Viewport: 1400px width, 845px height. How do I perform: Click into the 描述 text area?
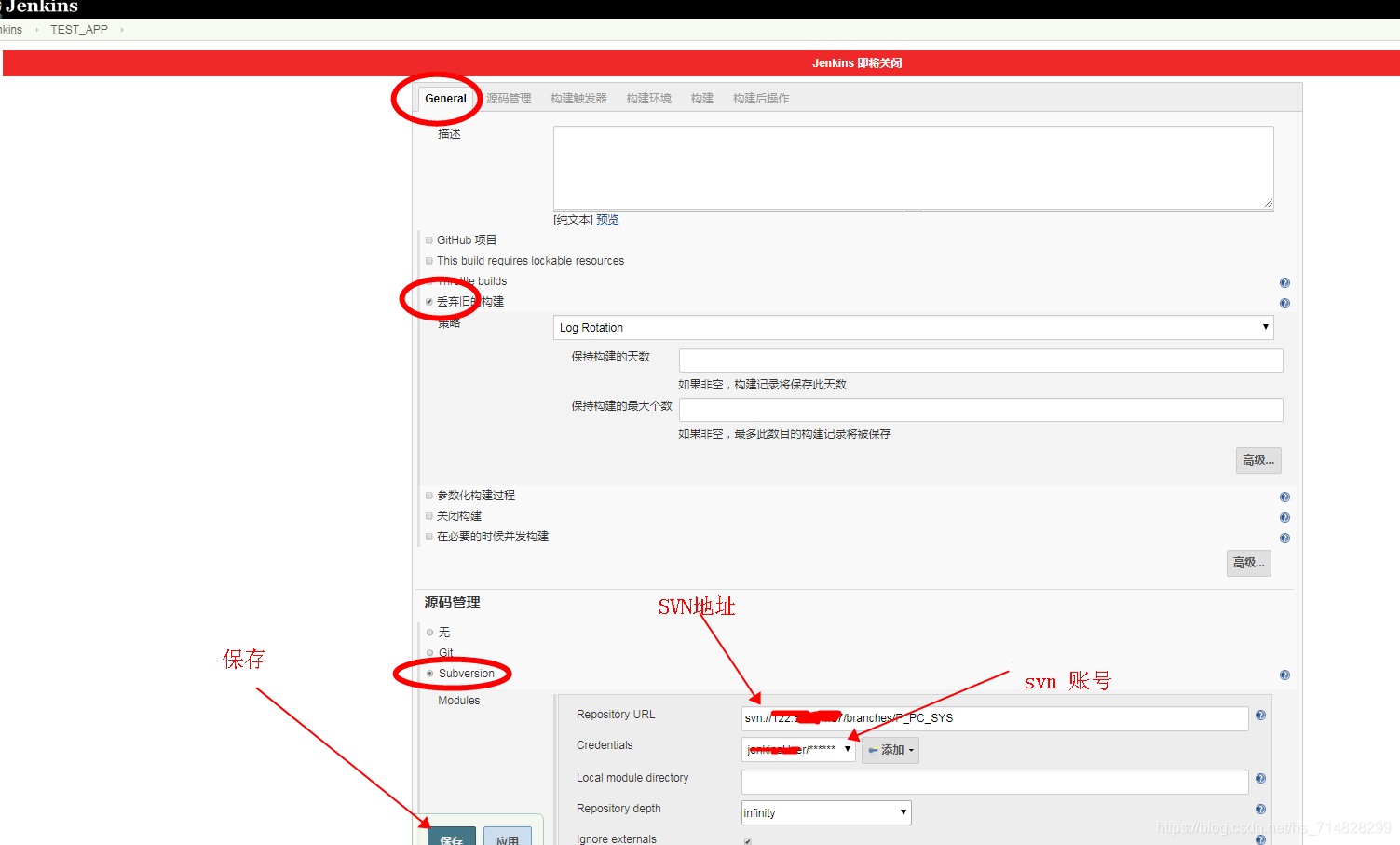pyautogui.click(x=913, y=168)
